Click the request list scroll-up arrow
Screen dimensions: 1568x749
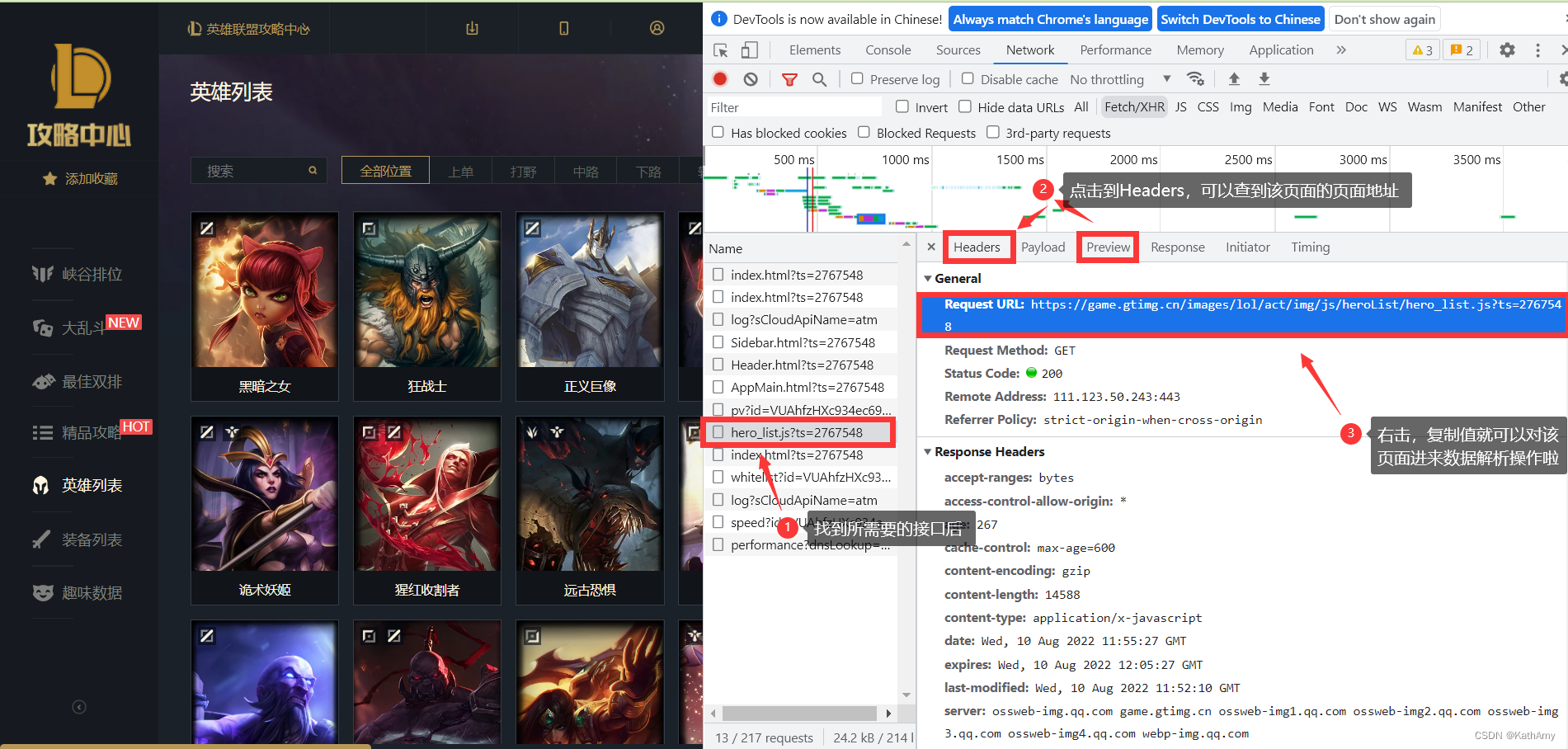pyautogui.click(x=906, y=245)
